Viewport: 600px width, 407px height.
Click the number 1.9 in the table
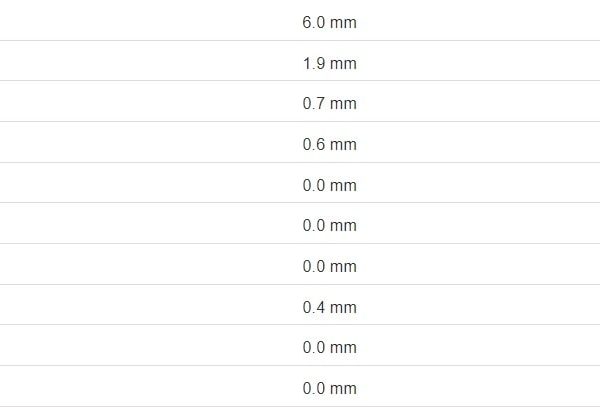(x=313, y=64)
